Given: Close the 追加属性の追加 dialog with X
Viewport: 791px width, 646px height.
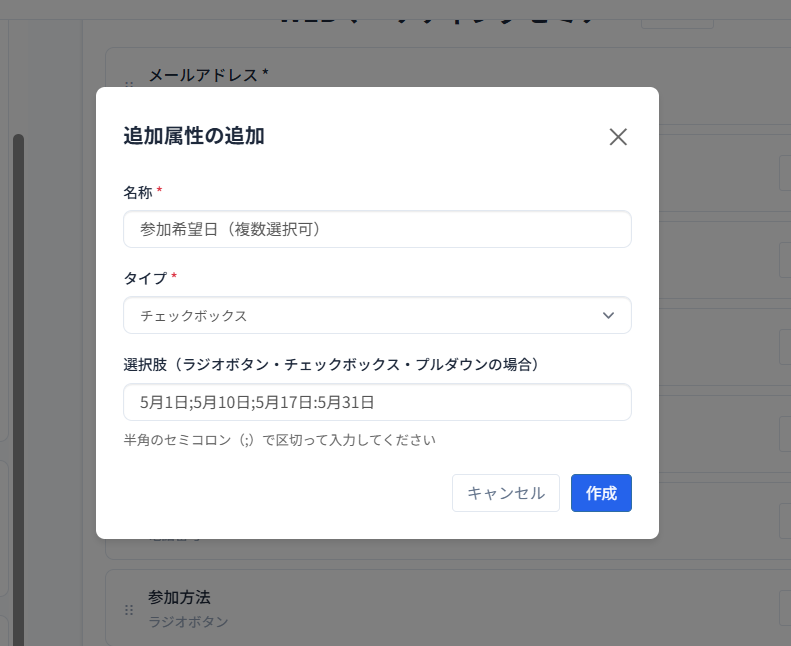Looking at the screenshot, I should click(x=618, y=137).
